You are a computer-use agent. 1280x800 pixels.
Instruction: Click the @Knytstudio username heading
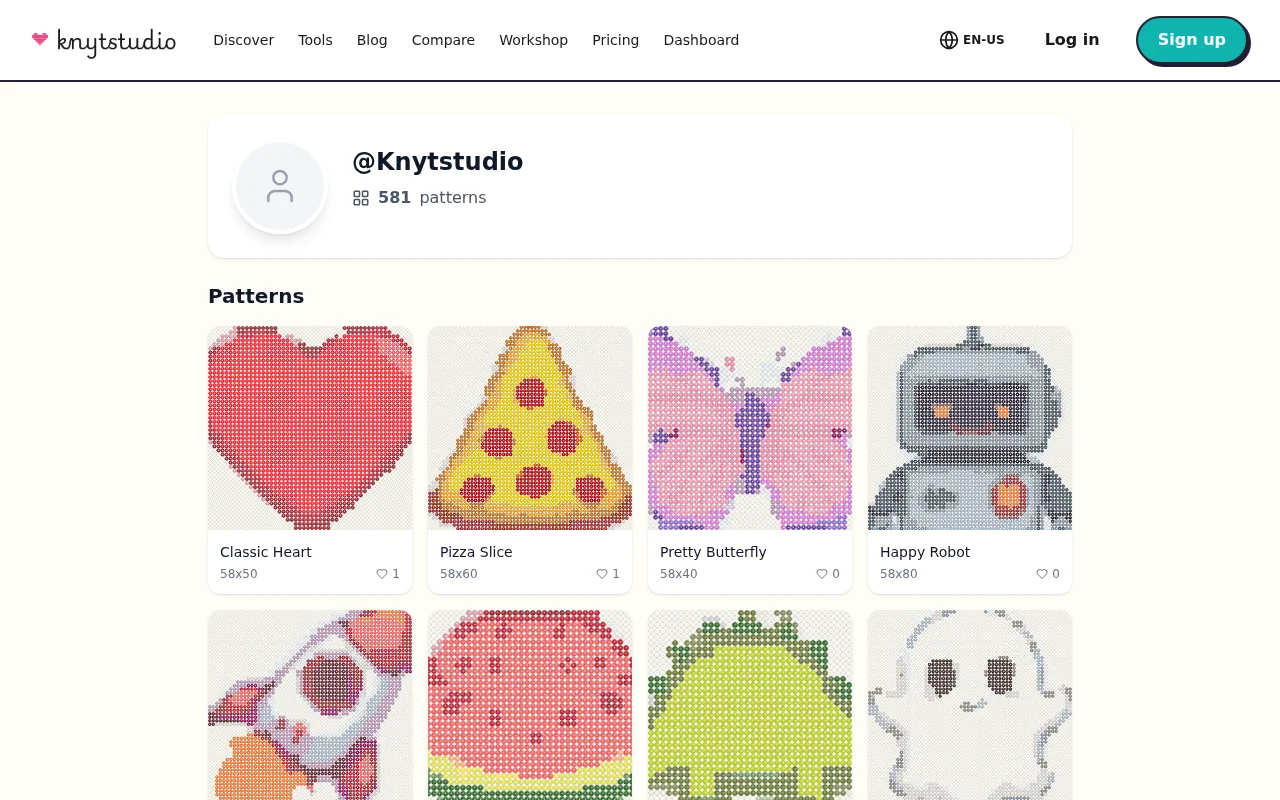[437, 162]
